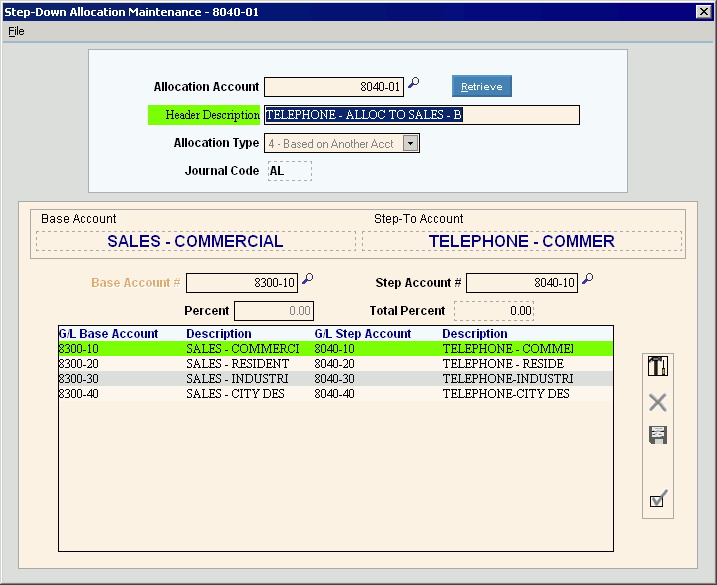Image resolution: width=717 pixels, height=585 pixels.
Task: Click the floppy disk save icon
Action: (x=658, y=435)
